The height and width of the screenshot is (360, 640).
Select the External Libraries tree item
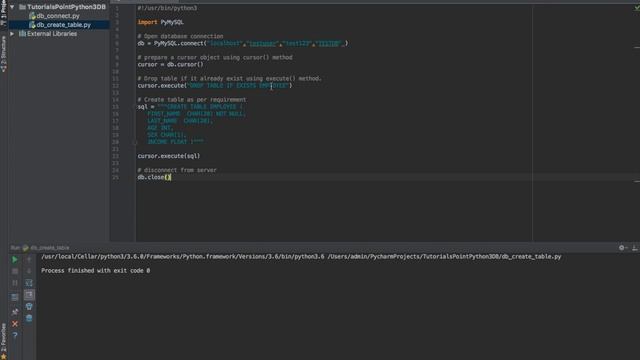pos(52,34)
